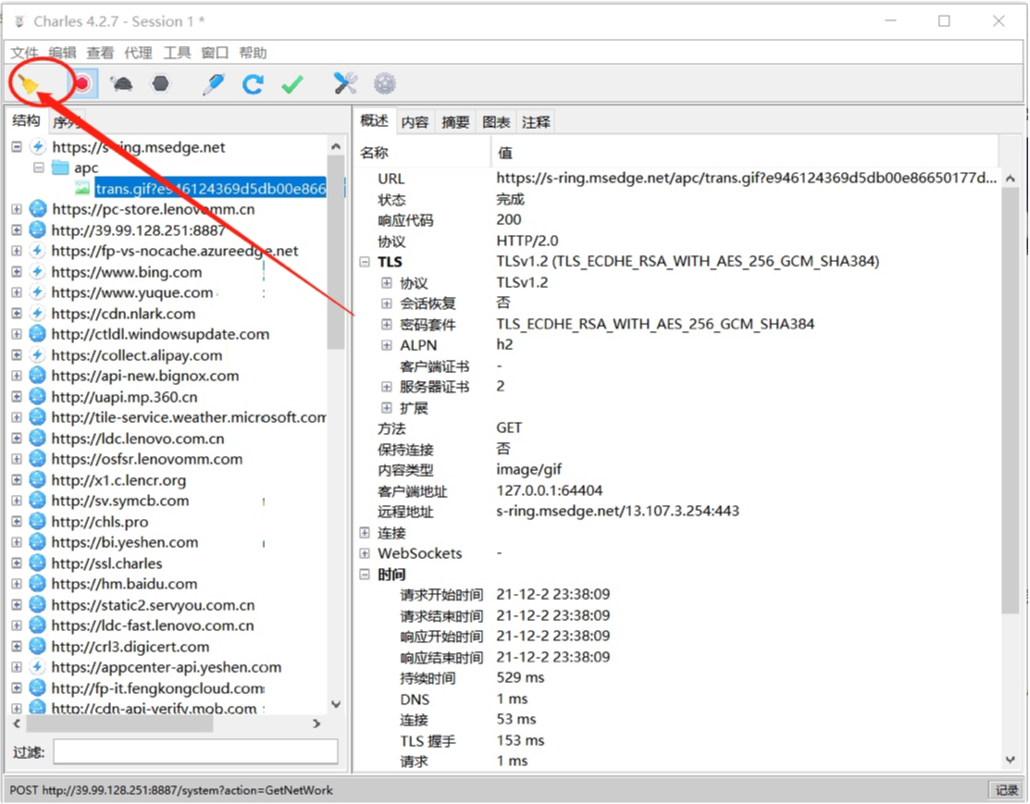Switch to the 摘要 tab
Viewport: 1030px width, 804px height.
click(x=455, y=122)
